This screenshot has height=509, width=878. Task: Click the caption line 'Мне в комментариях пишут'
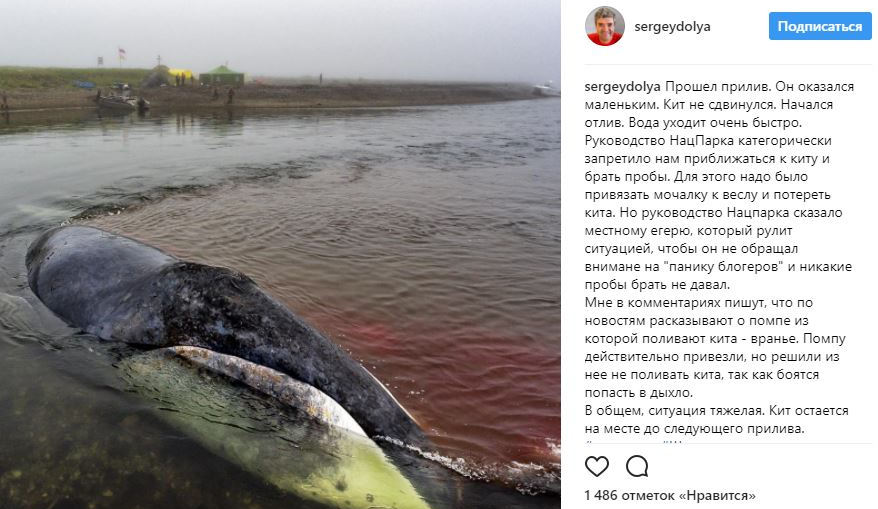[698, 302]
